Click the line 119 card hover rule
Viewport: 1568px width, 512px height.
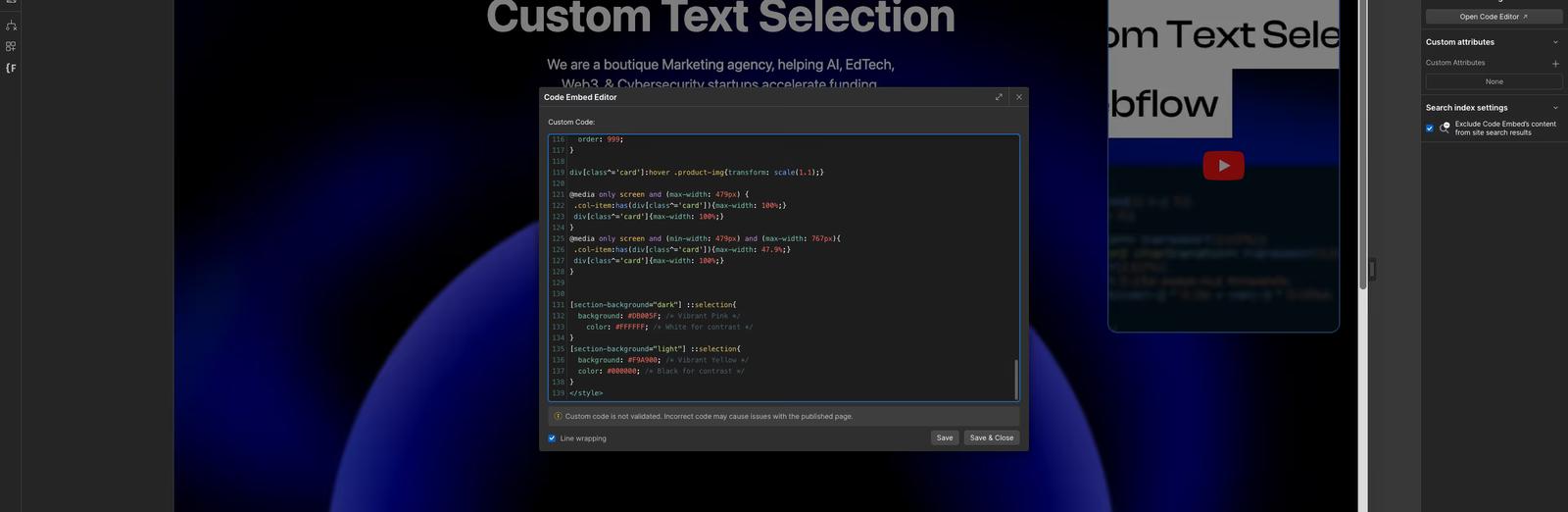click(x=696, y=173)
